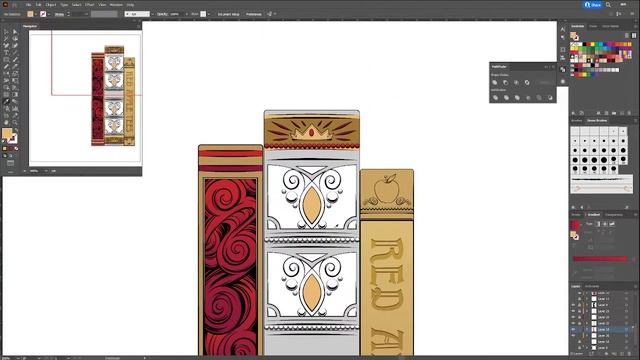The image size is (640, 360).
Task: Open the Window menu
Action: [116, 5]
